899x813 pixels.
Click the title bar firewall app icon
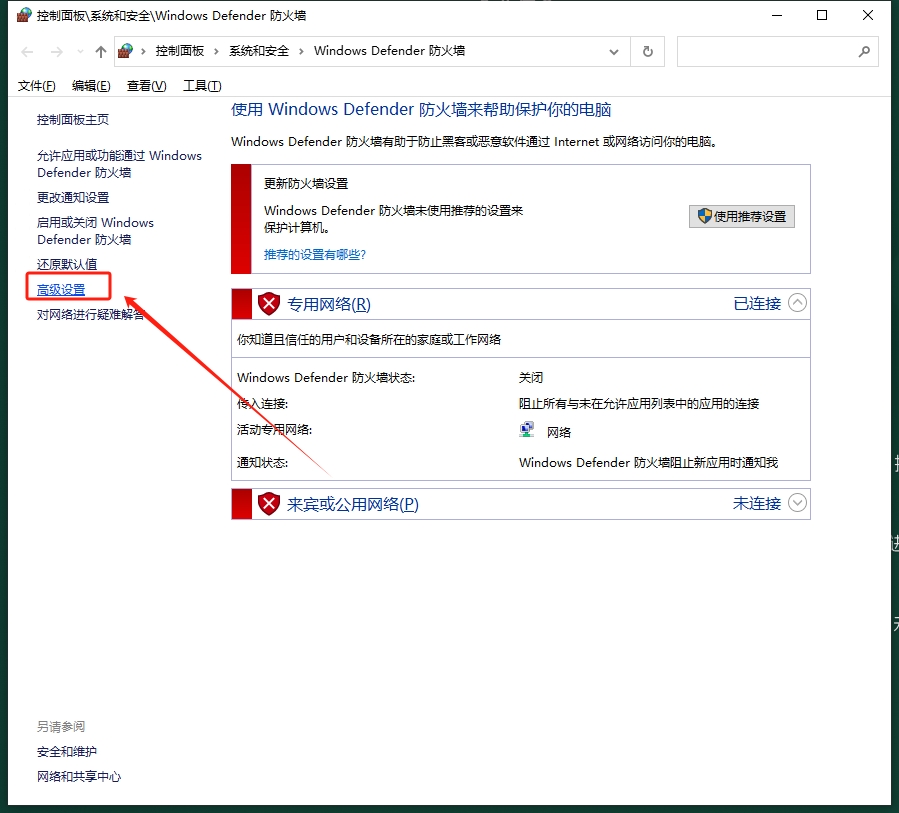[x=24, y=15]
